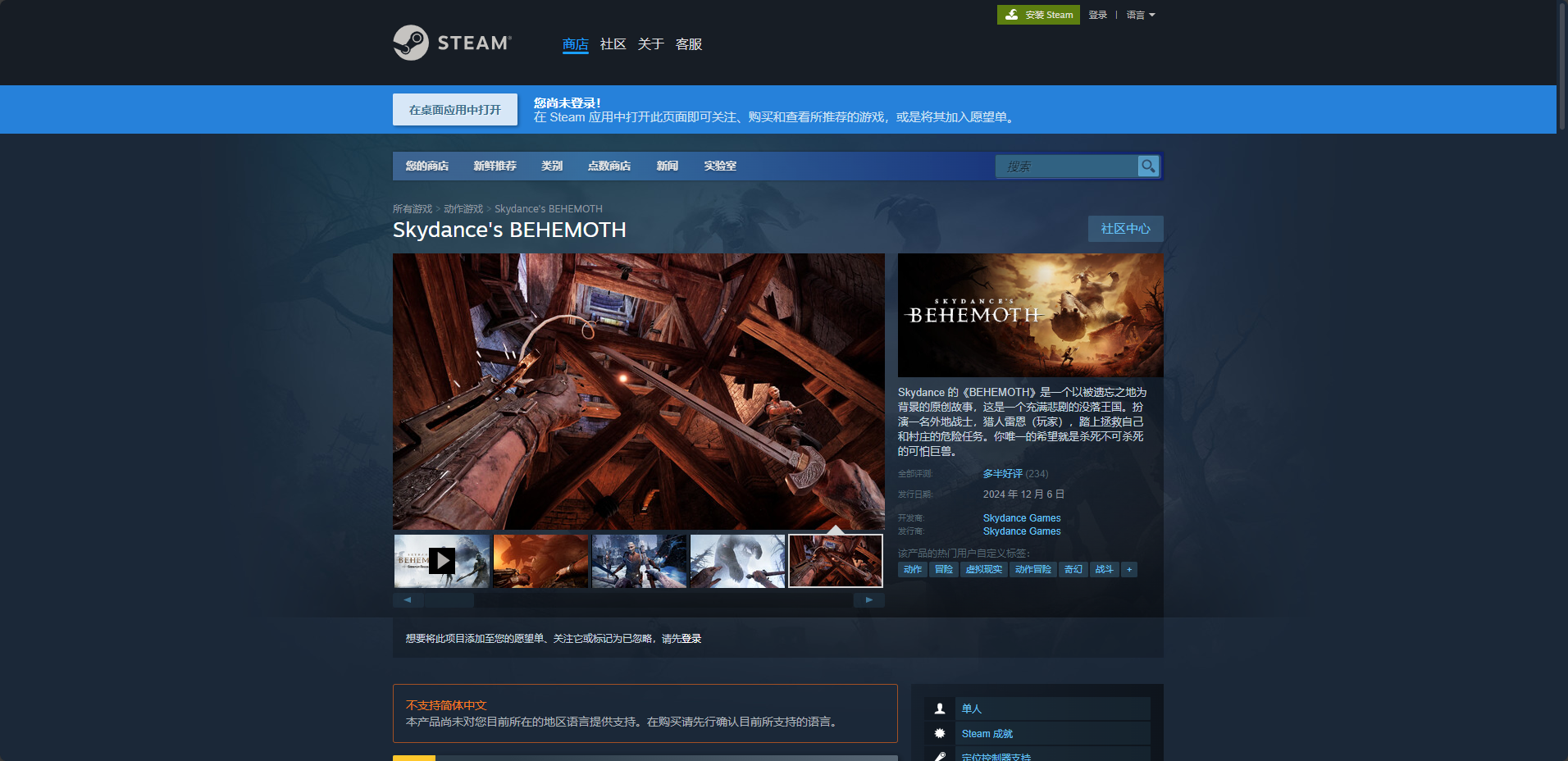Click release date 2024 年 12 月 6 日
Viewport: 1568px width, 761px height.
(x=1023, y=494)
